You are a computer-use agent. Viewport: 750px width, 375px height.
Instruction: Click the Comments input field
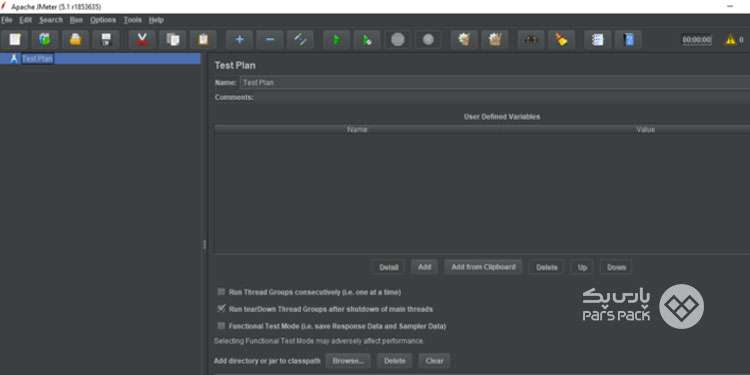[502, 98]
